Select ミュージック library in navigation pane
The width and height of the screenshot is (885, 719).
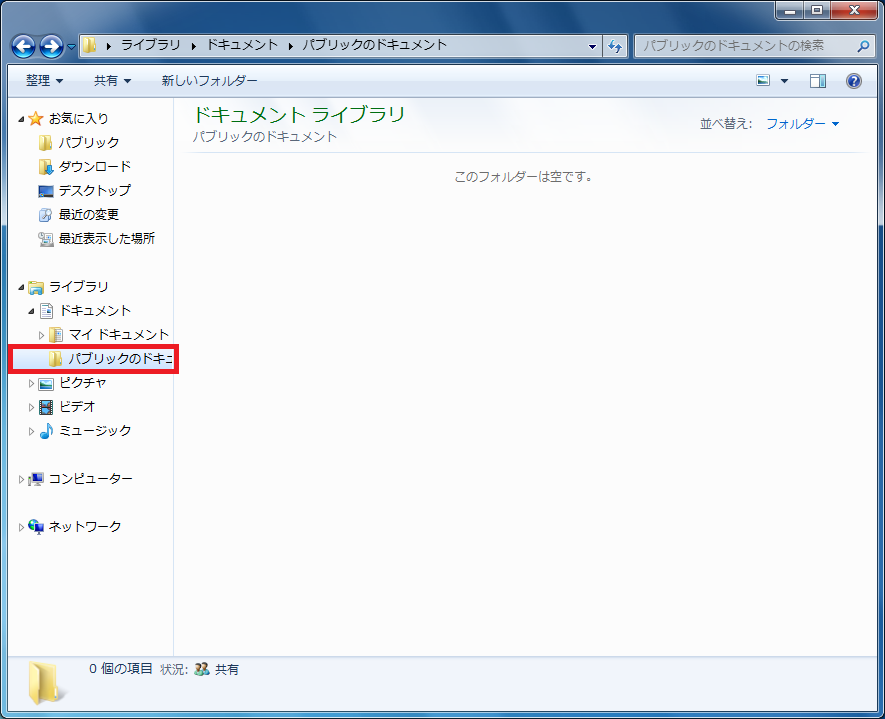tap(94, 431)
